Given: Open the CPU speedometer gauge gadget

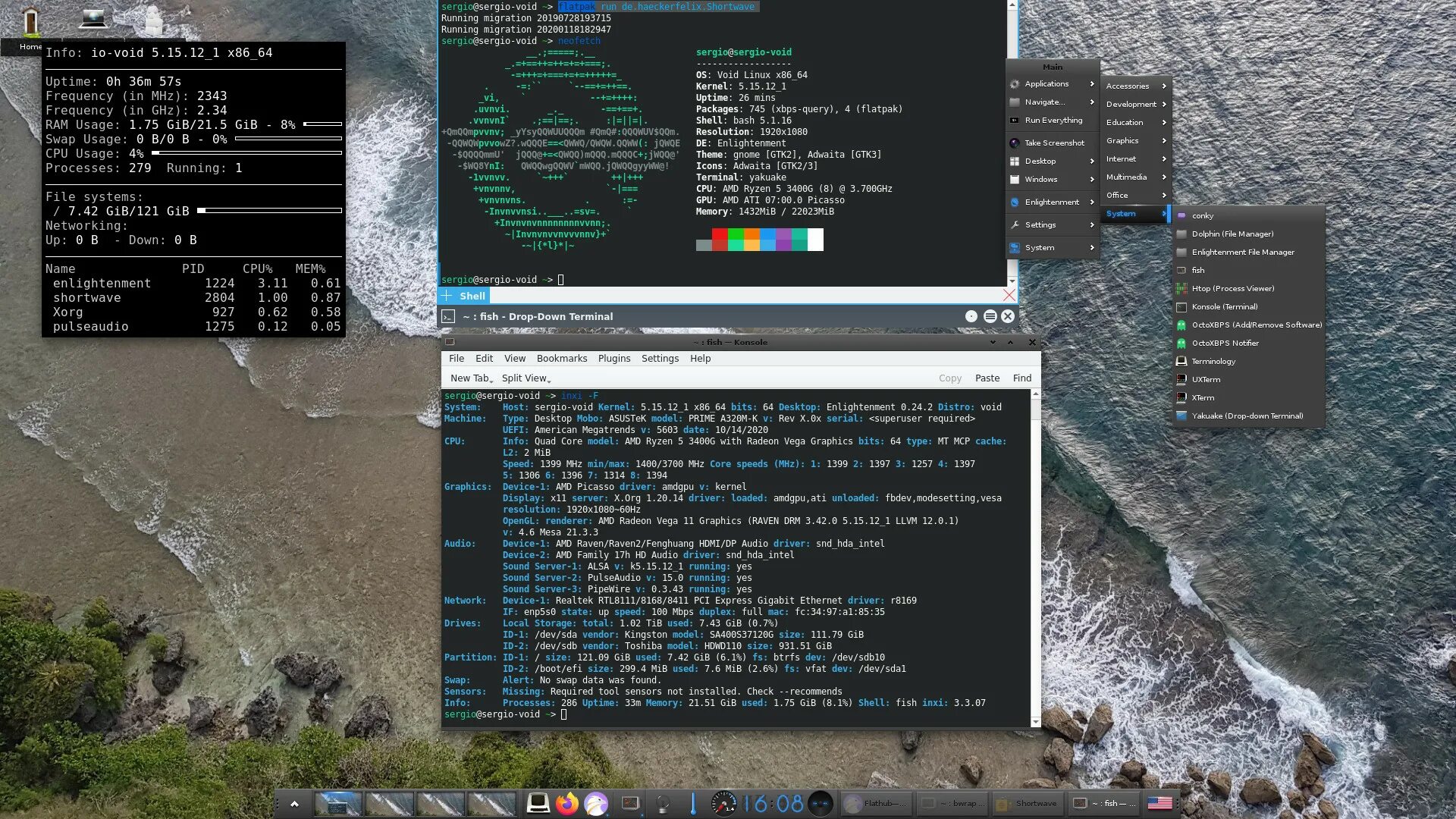Looking at the screenshot, I should click(723, 803).
